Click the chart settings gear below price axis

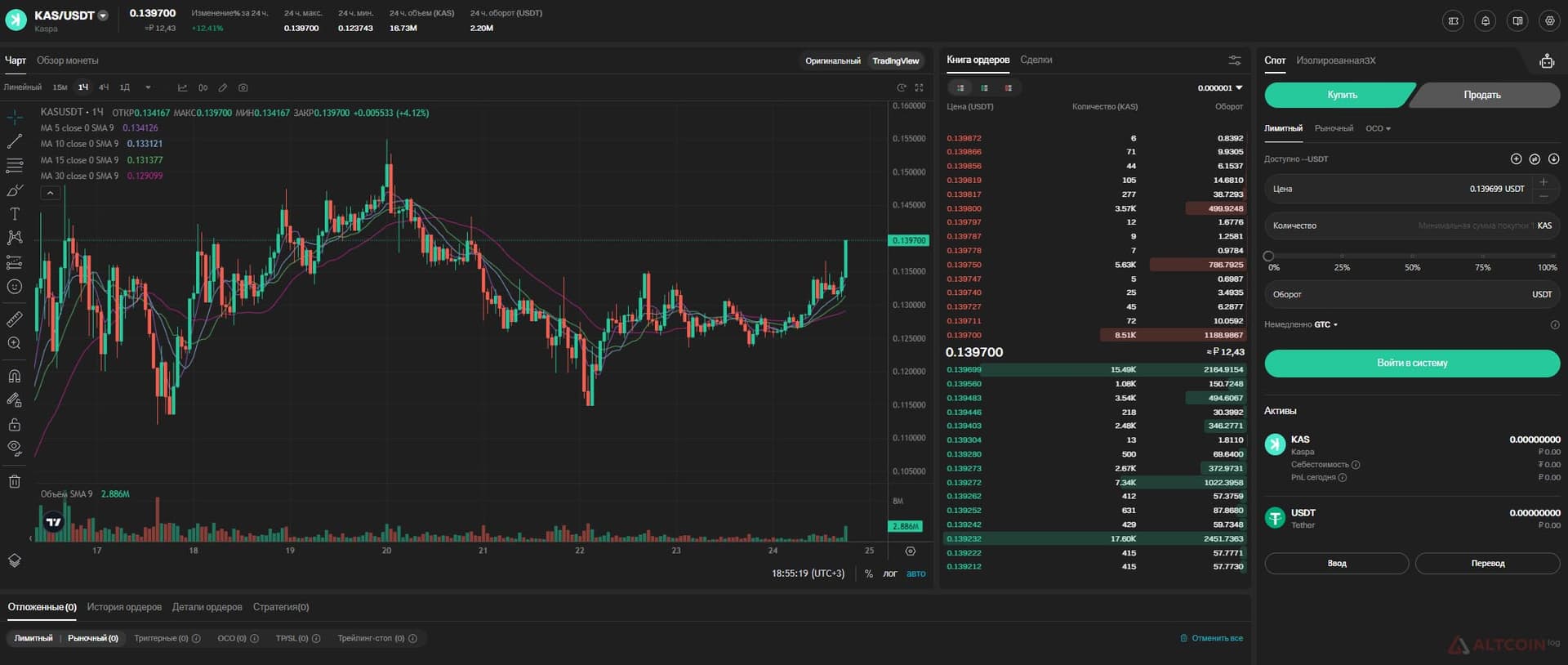pos(911,551)
